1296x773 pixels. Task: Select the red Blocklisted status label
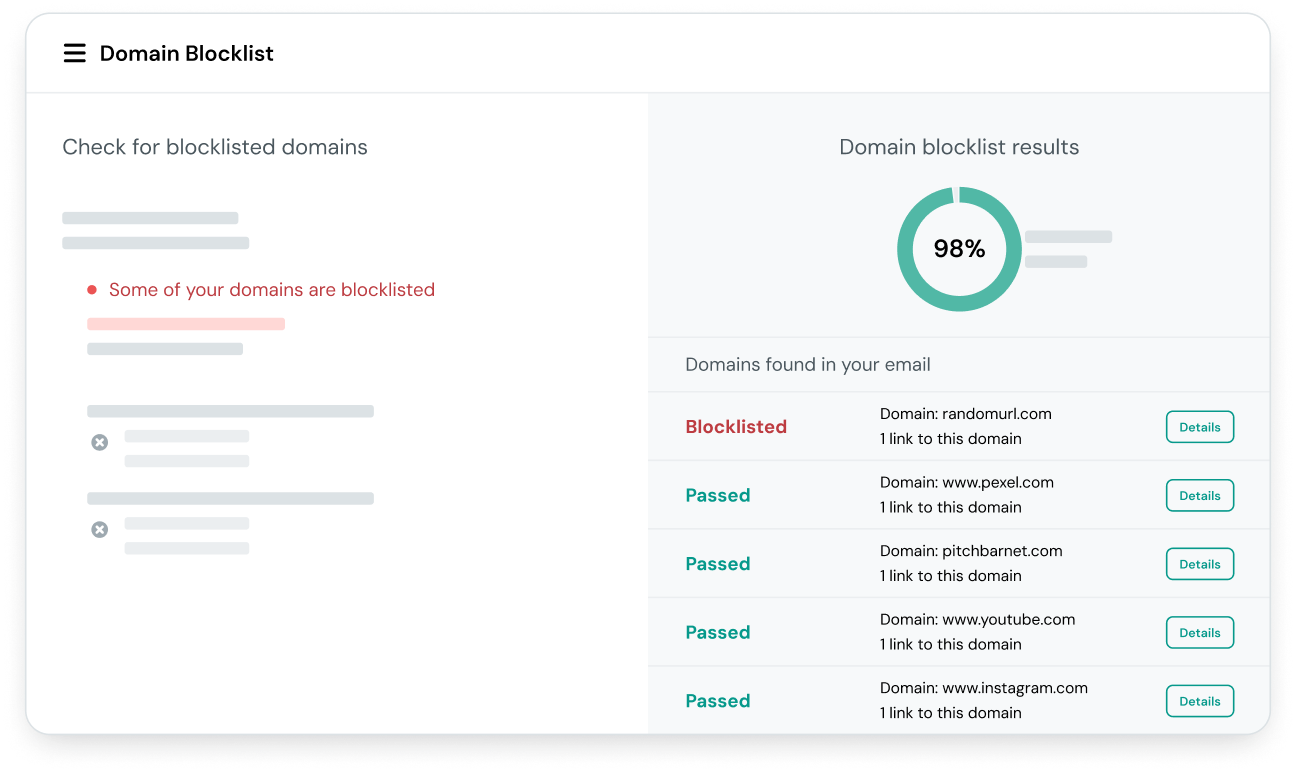point(736,427)
